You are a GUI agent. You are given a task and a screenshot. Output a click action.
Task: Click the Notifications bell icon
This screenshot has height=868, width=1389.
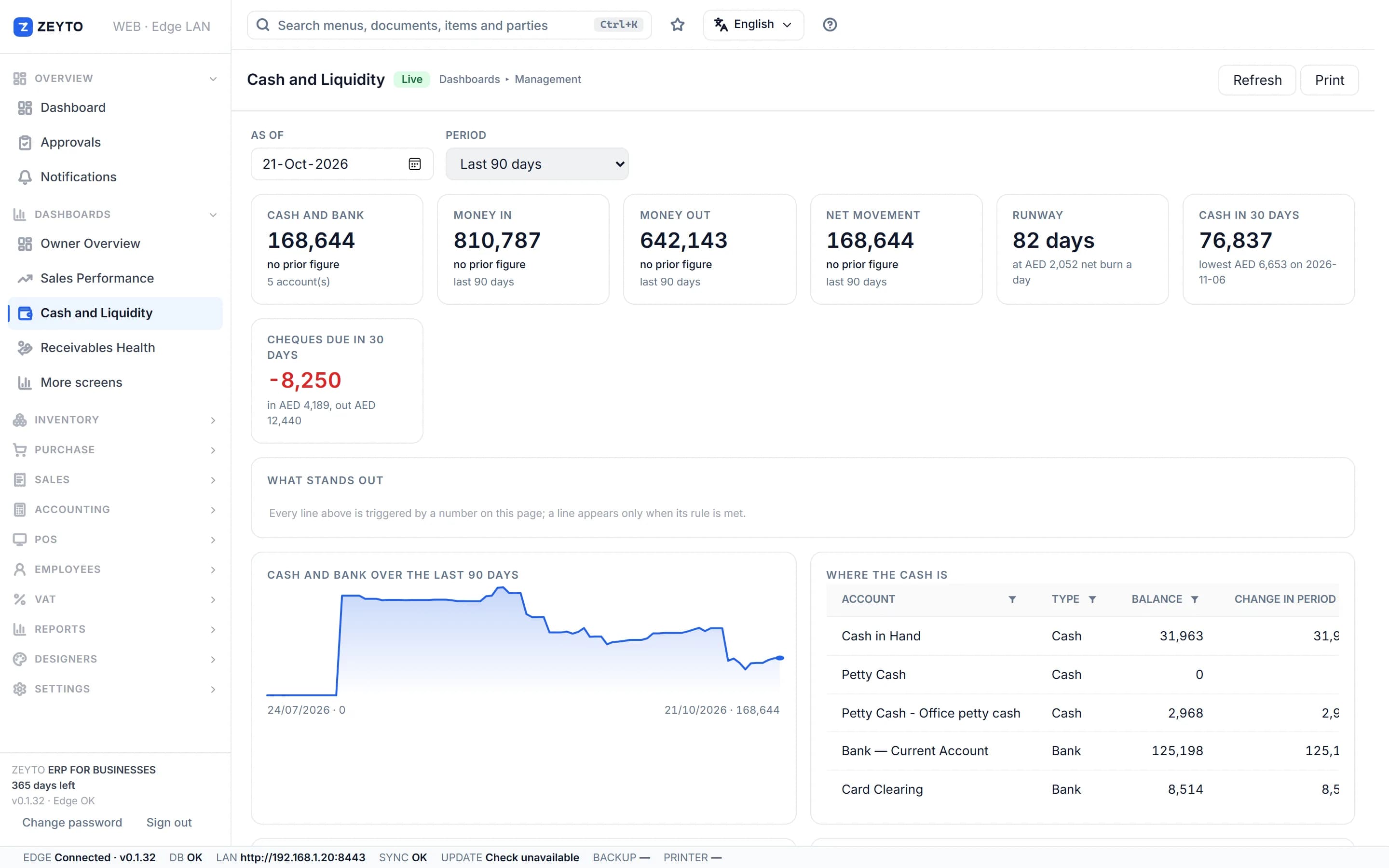(x=25, y=177)
